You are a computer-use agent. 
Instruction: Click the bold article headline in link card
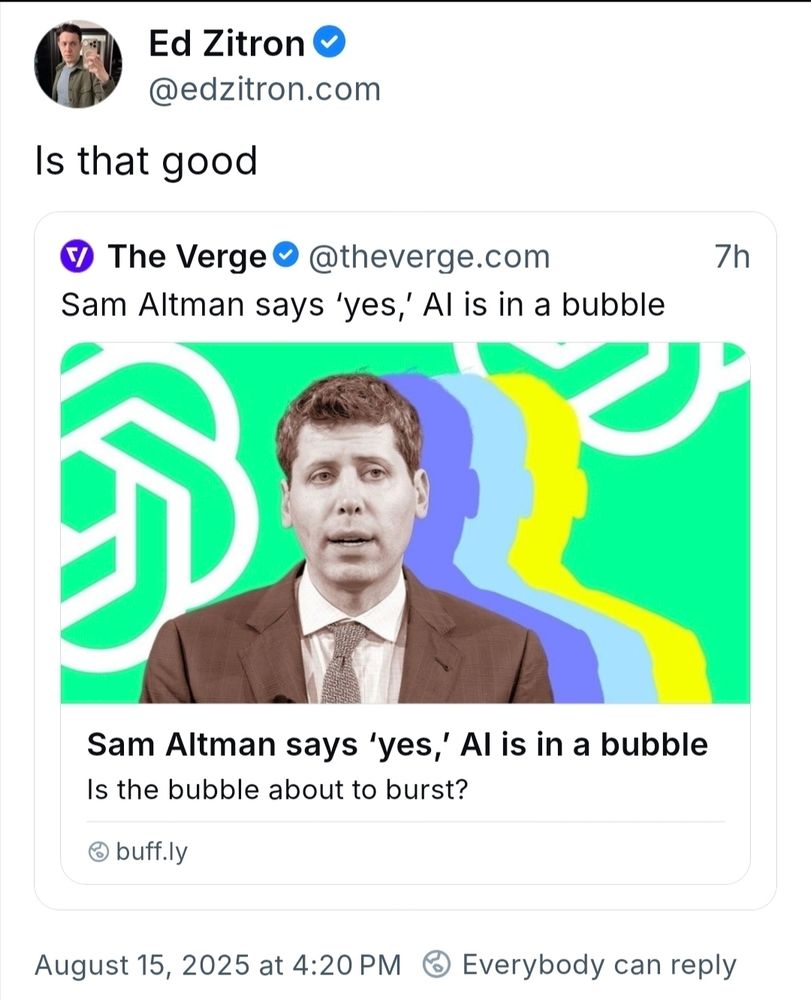point(397,744)
